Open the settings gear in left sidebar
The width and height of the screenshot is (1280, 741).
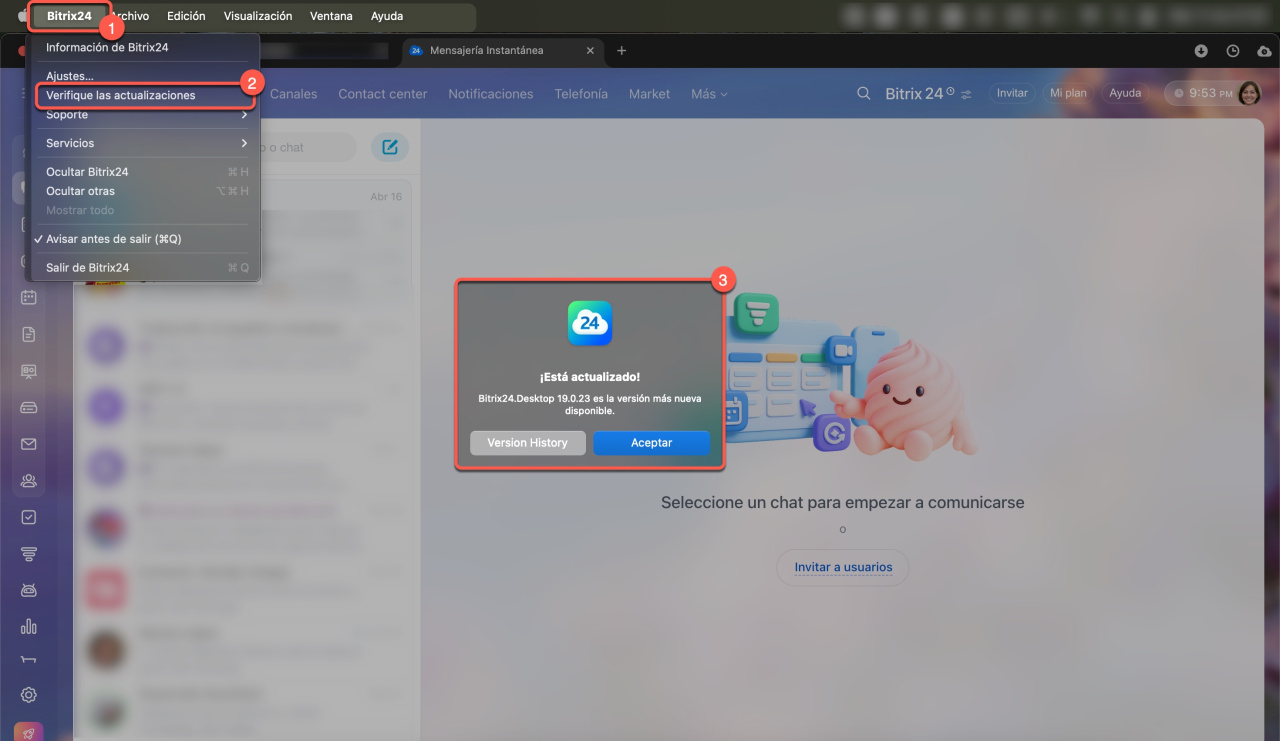[x=29, y=695]
